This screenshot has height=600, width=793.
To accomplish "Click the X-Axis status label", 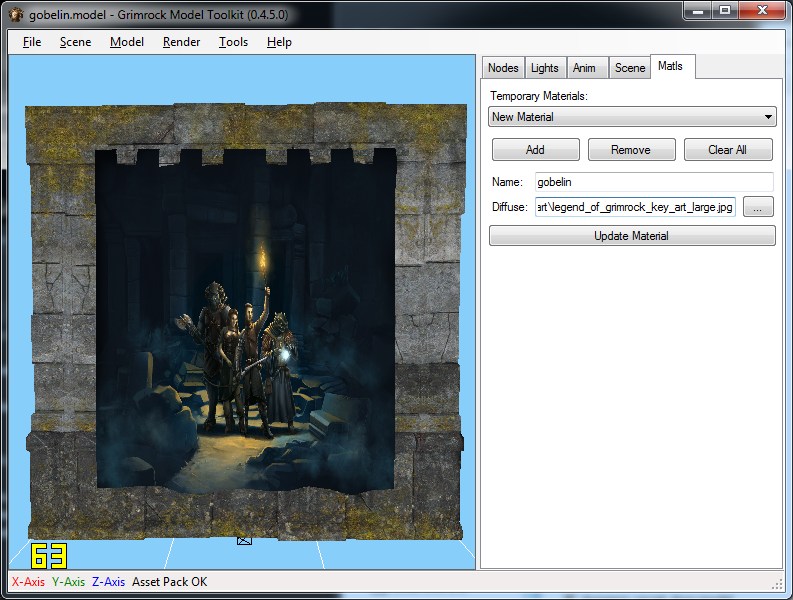I will [x=28, y=582].
